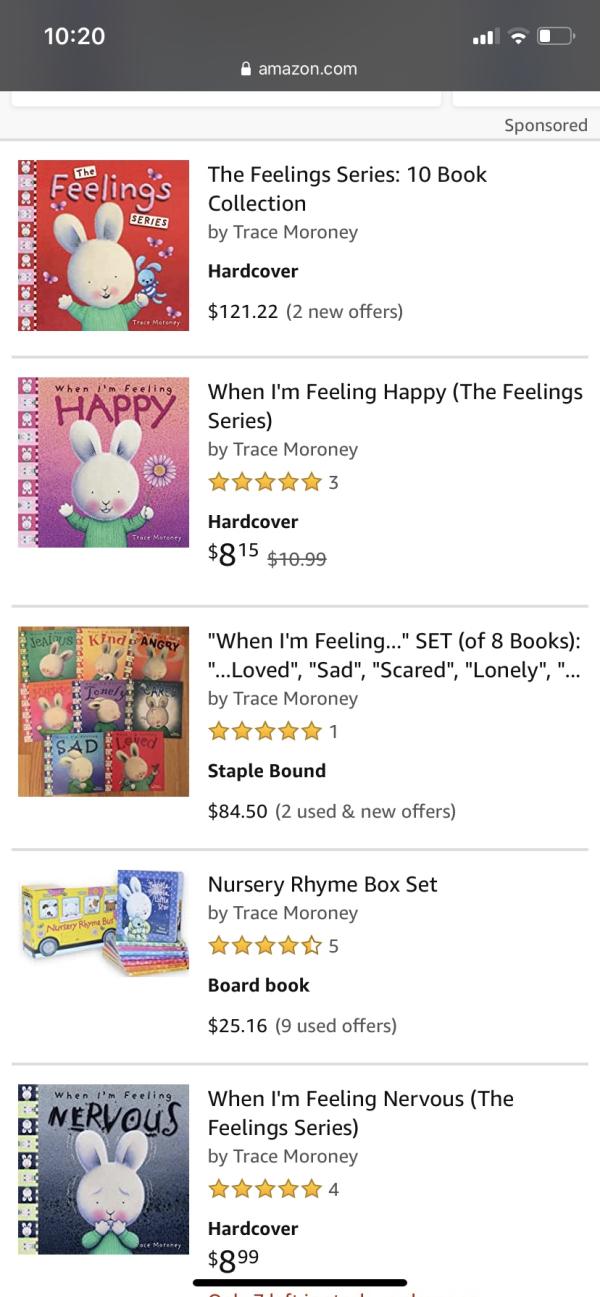600x1297 pixels.
Task: View the 2 new offers link
Action: click(344, 311)
